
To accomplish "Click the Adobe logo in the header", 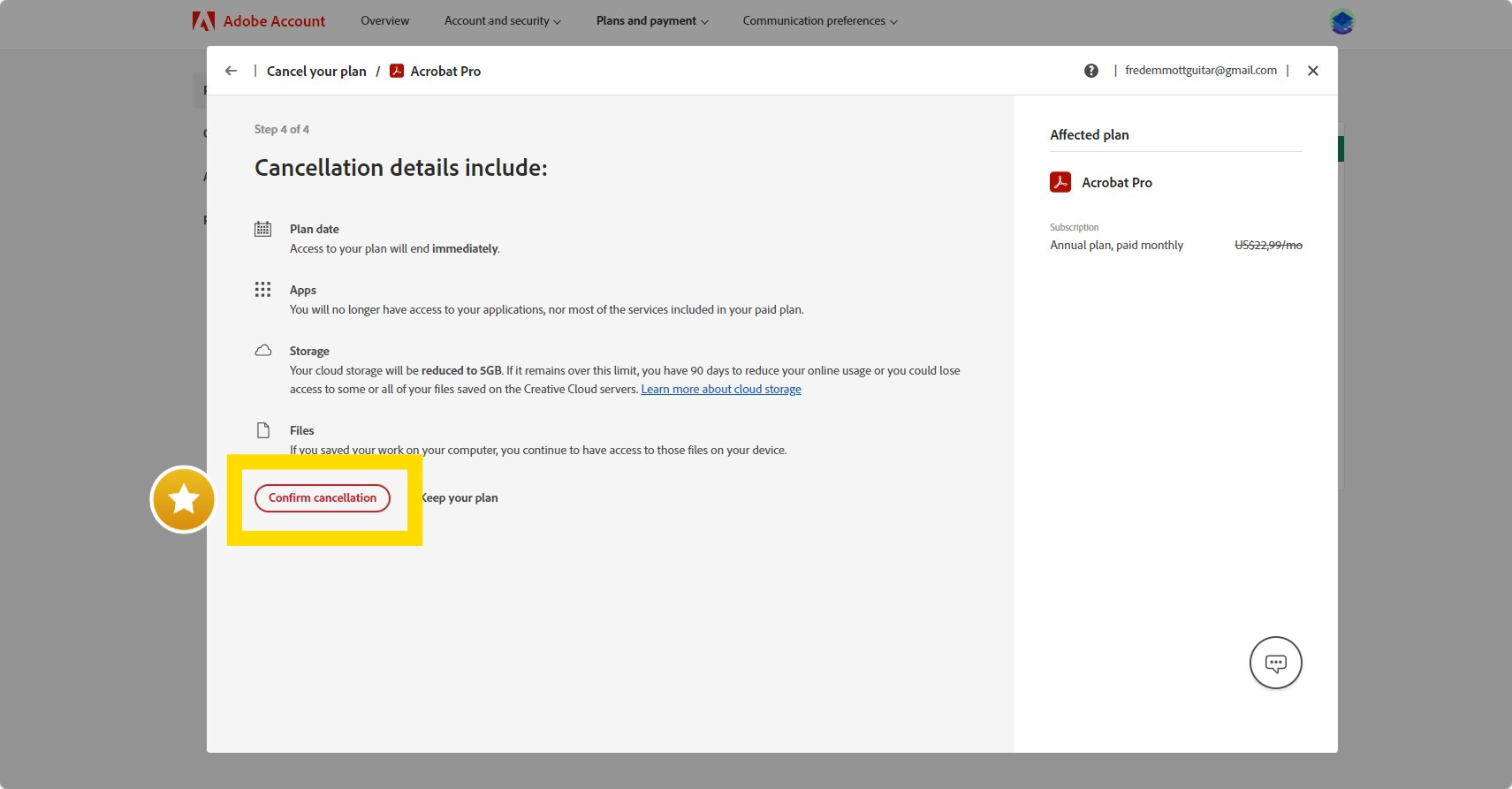I will point(203,21).
